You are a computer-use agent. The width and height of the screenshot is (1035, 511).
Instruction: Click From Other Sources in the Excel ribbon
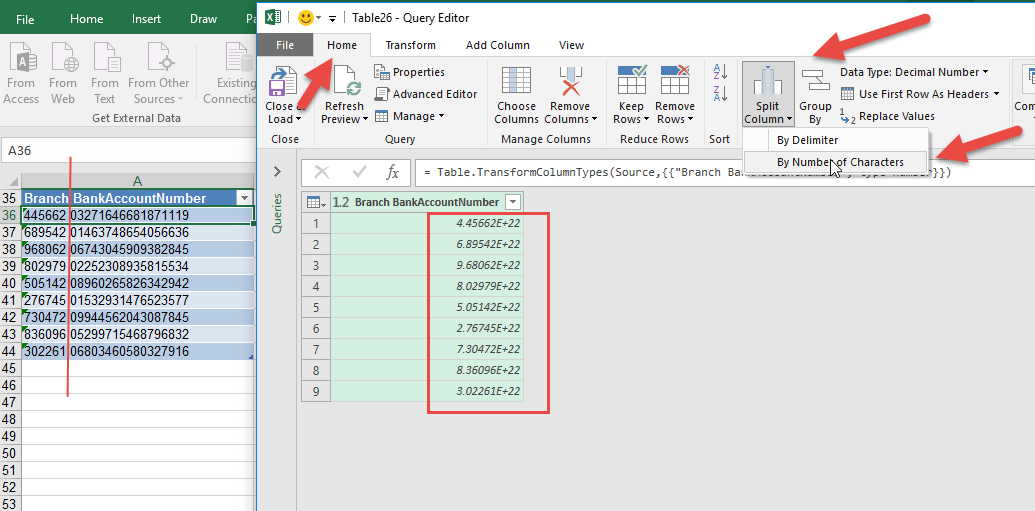click(x=158, y=74)
